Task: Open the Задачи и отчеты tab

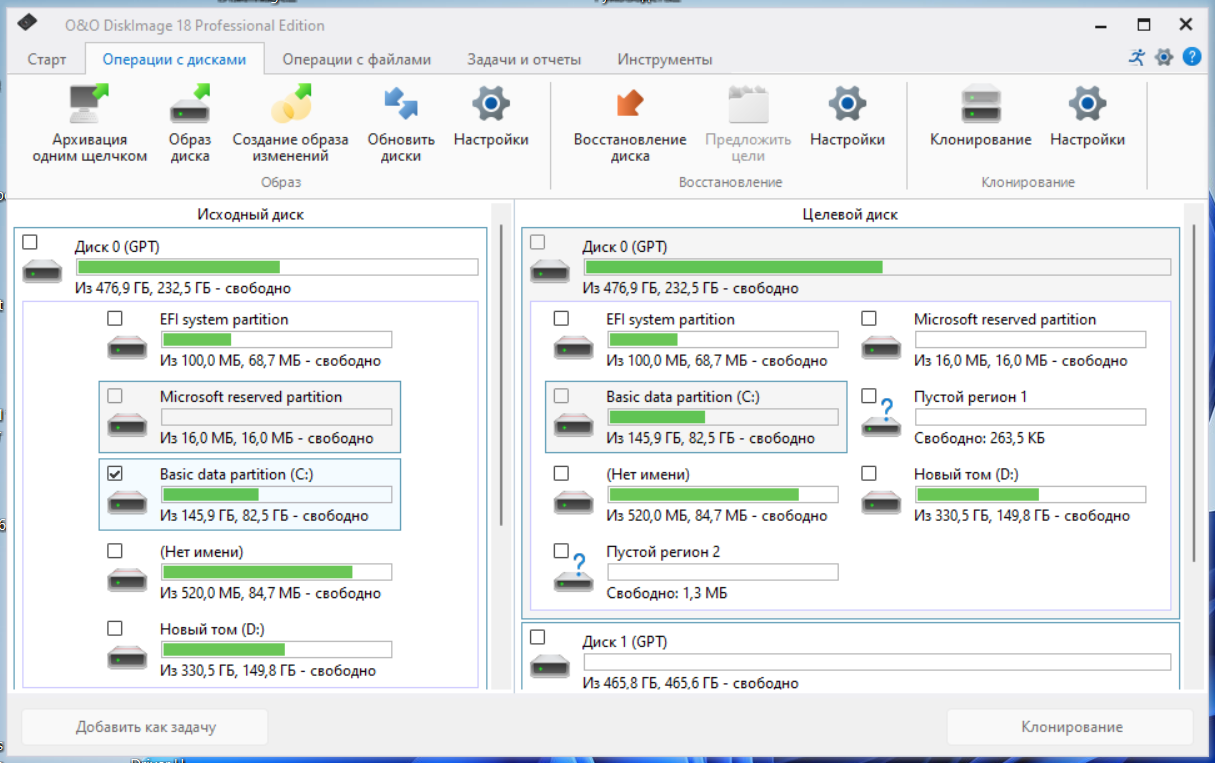Action: pos(524,59)
